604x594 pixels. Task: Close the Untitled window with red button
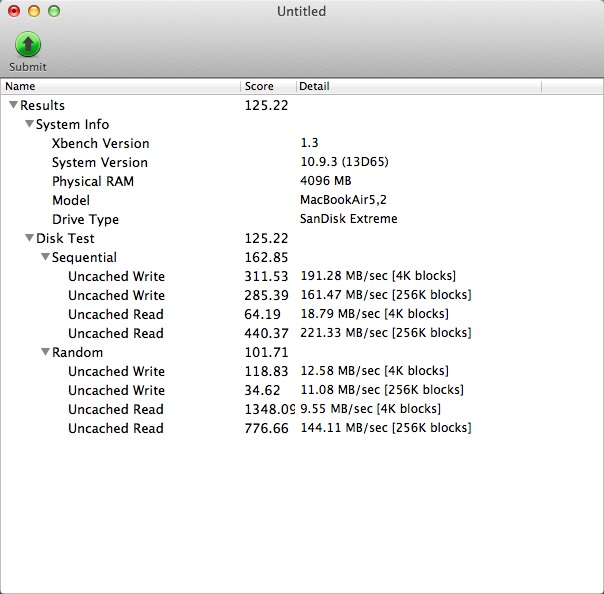[14, 11]
